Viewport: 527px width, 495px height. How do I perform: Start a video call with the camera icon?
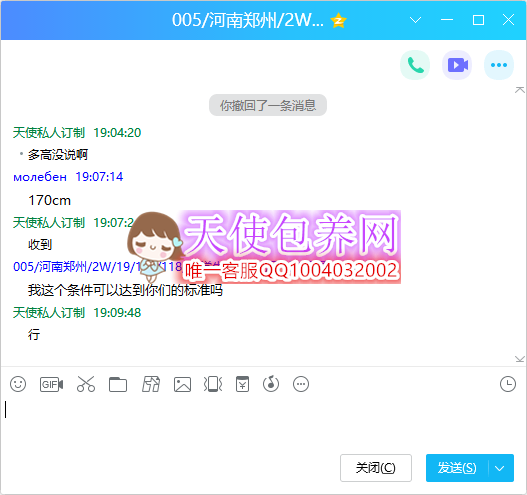click(457, 65)
